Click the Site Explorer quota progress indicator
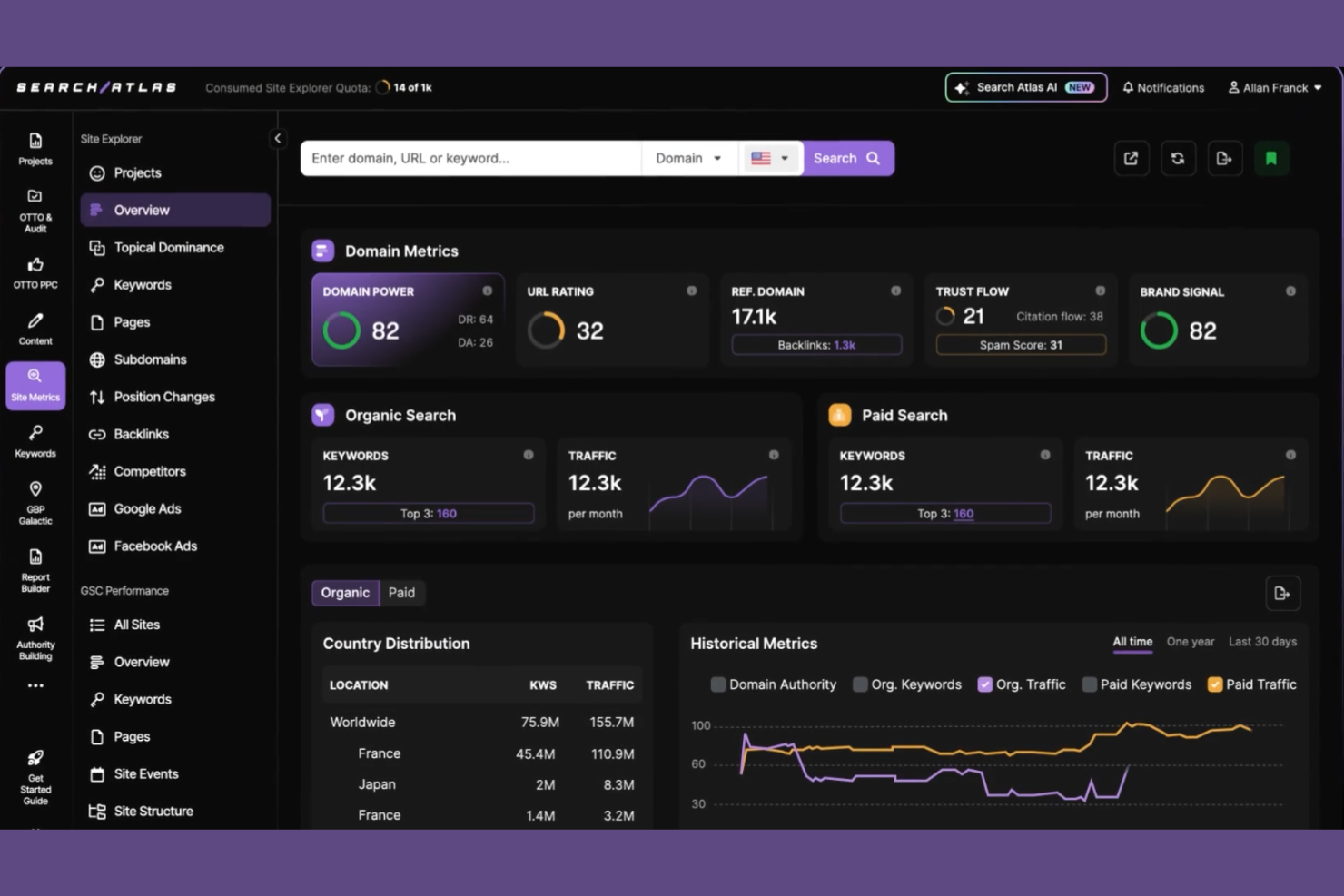This screenshot has height=896, width=1344. 383,87
